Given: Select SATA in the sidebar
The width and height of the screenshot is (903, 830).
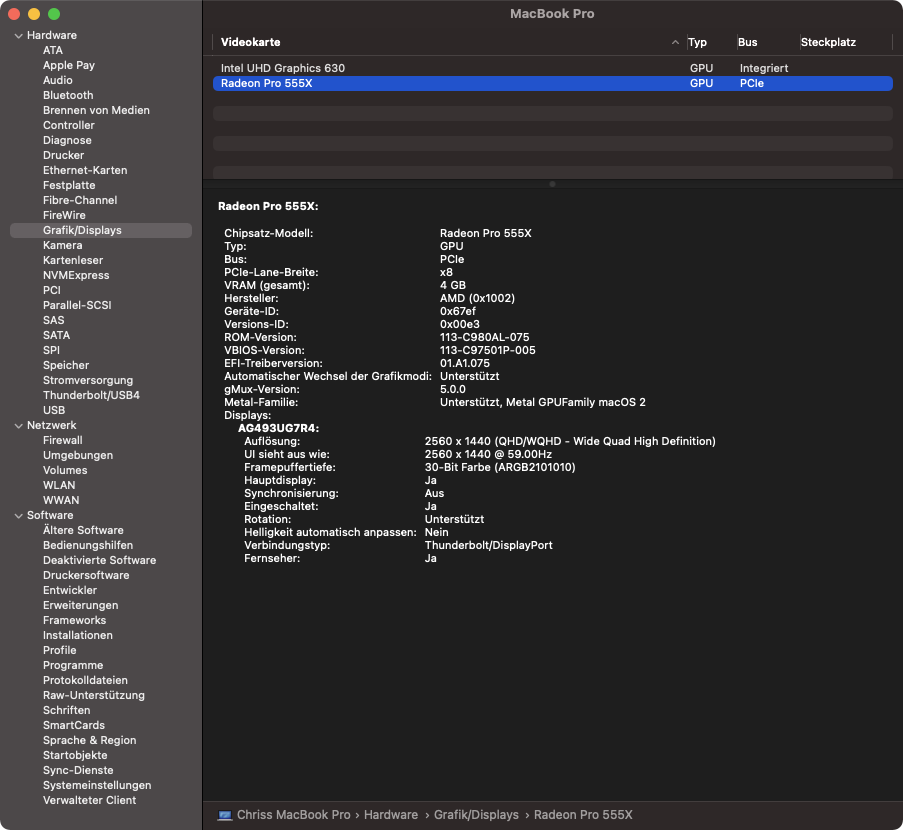Looking at the screenshot, I should coord(56,335).
